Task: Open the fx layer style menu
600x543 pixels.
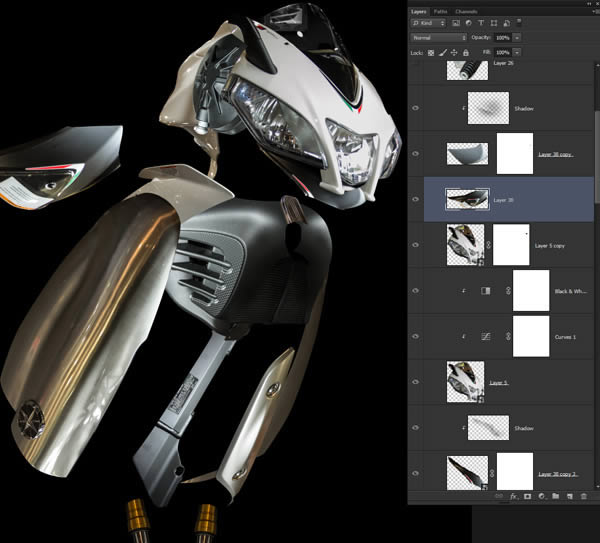Action: pyautogui.click(x=514, y=496)
